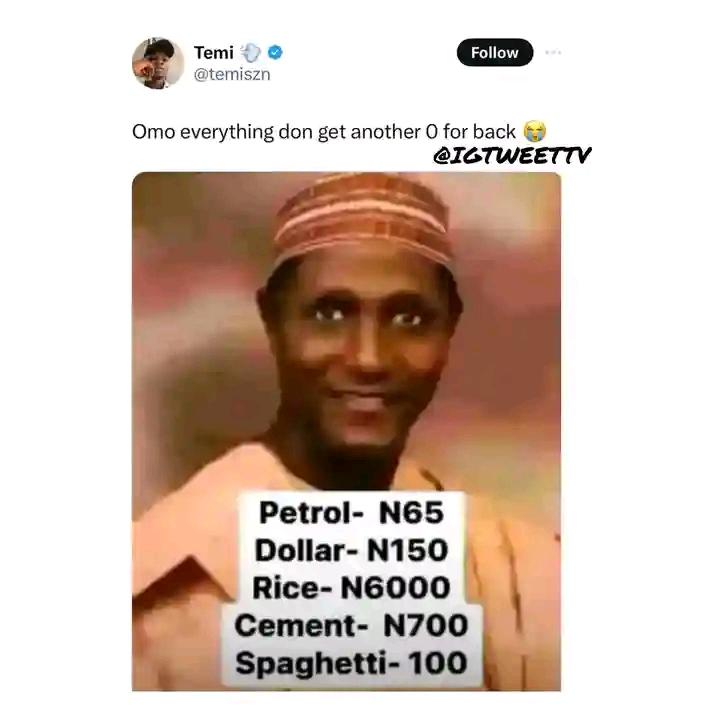This screenshot has width=720, height=720.
Task: Click the crying face emoji in tweet
Action: [535, 131]
